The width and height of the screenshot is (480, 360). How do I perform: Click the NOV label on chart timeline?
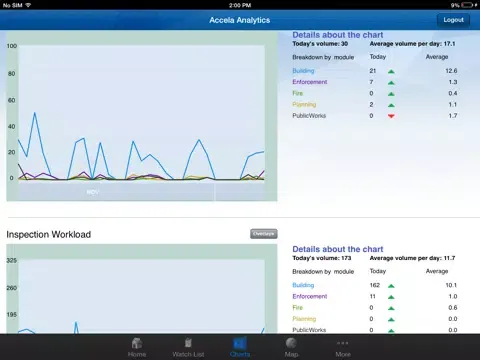click(x=93, y=192)
